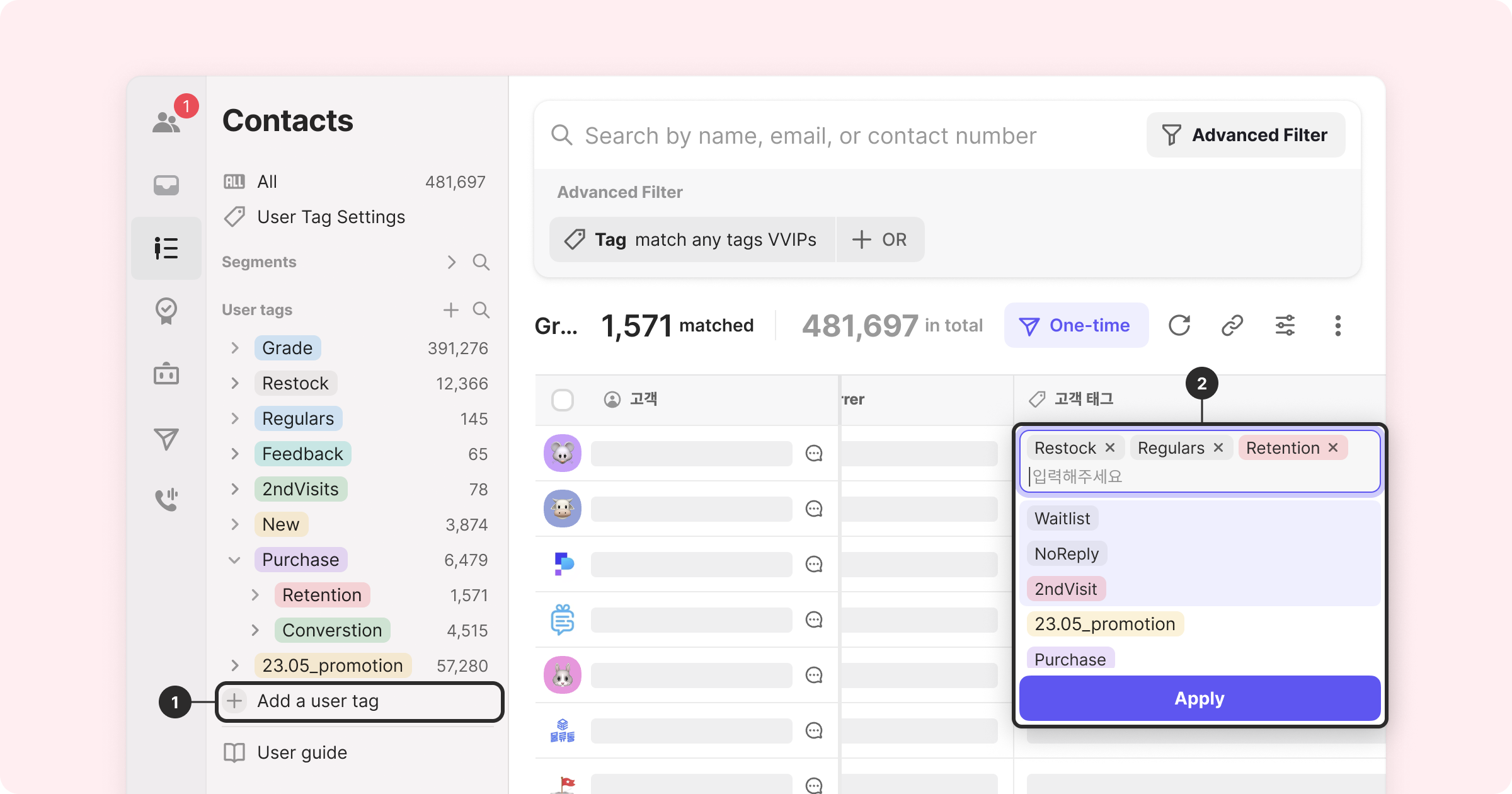Viewport: 1512px width, 794px height.
Task: Click the refresh icon beside One-time
Action: (1179, 325)
